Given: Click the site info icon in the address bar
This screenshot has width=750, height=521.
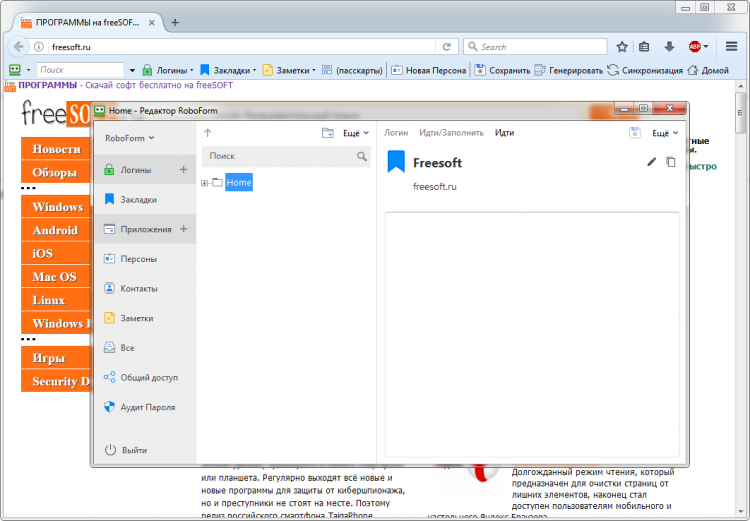Looking at the screenshot, I should pos(39,46).
